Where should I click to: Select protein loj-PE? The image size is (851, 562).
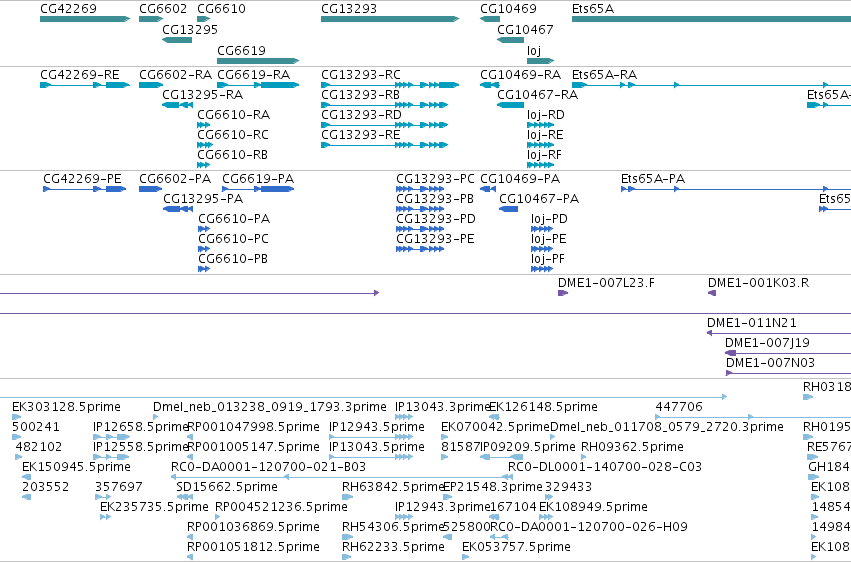549,239
